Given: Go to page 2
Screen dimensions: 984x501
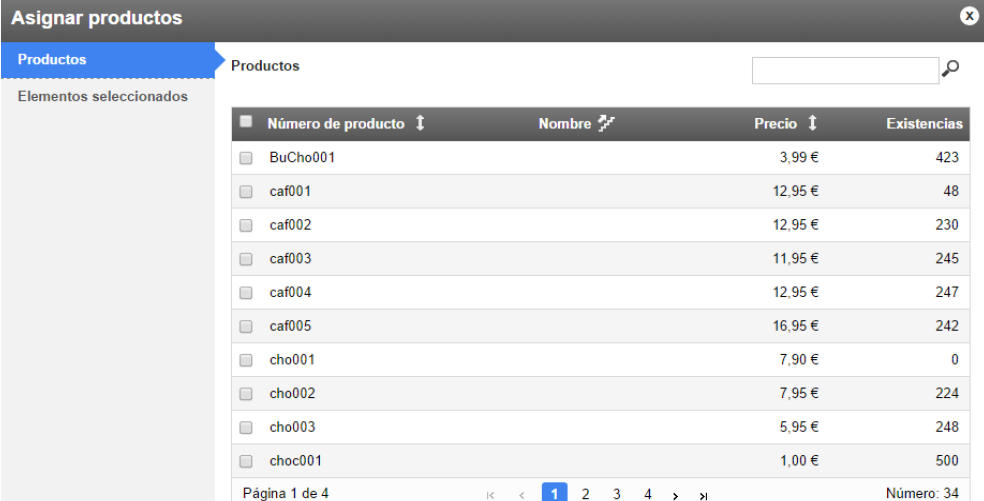Looking at the screenshot, I should 585,494.
